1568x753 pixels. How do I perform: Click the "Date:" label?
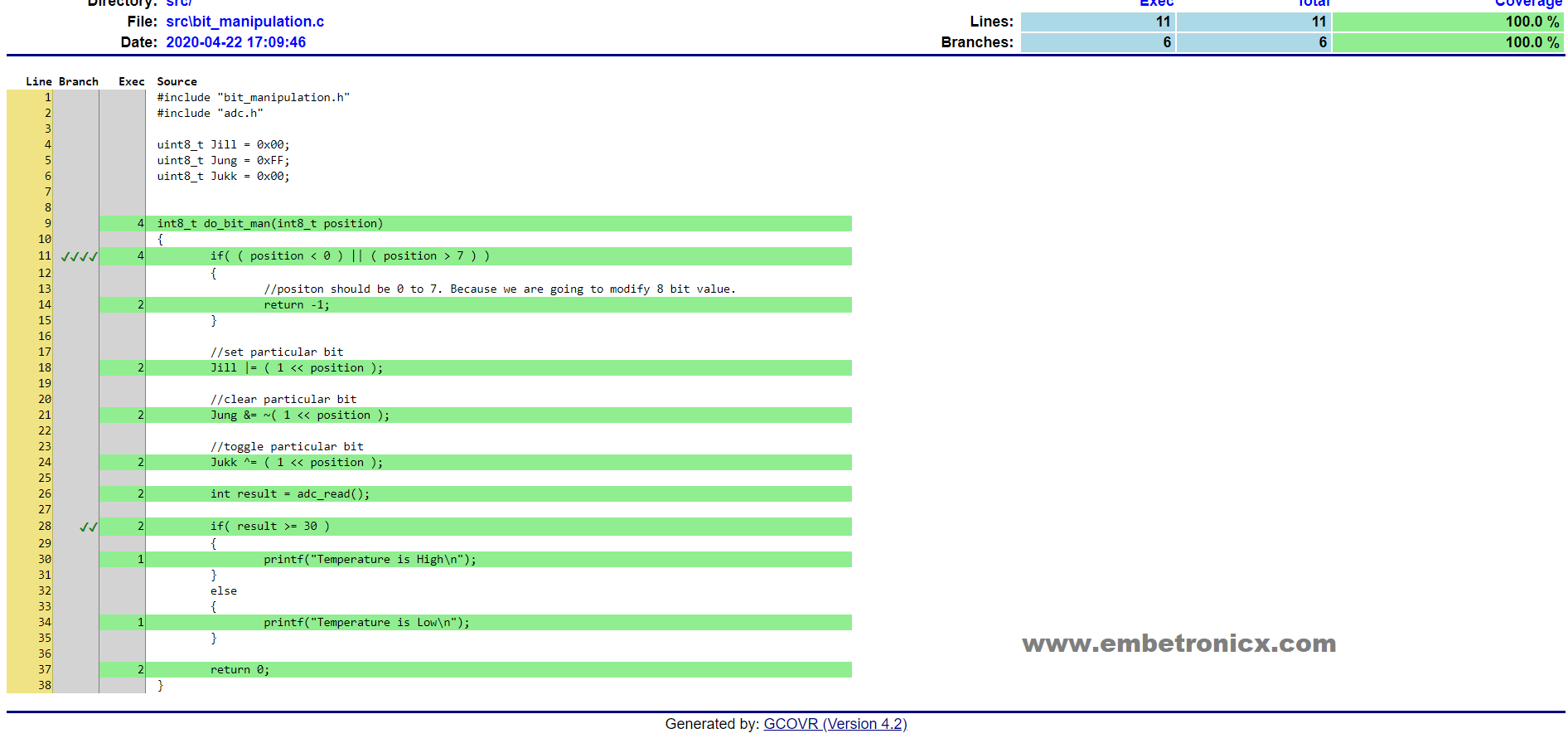(x=138, y=42)
